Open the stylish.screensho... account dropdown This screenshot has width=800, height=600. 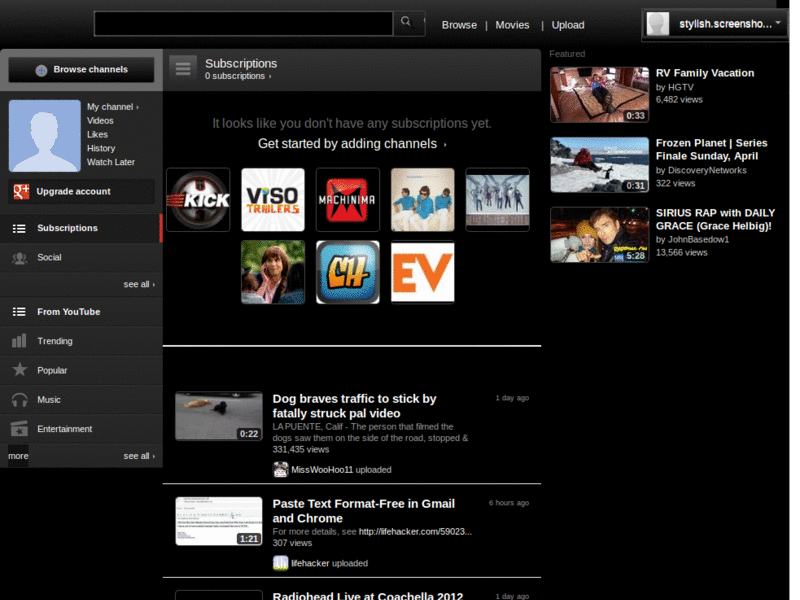click(x=715, y=24)
